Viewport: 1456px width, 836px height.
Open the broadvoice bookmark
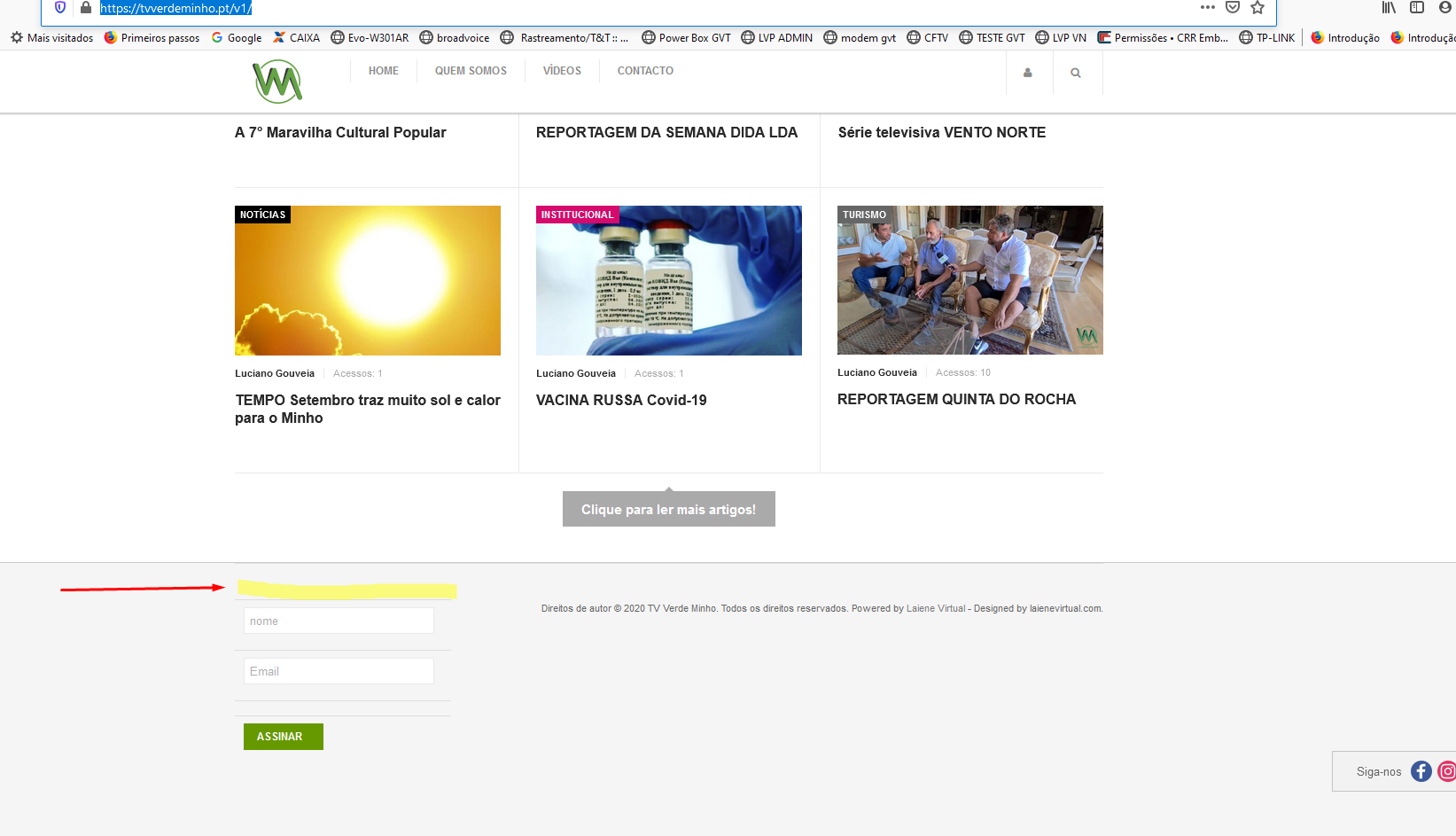[455, 38]
